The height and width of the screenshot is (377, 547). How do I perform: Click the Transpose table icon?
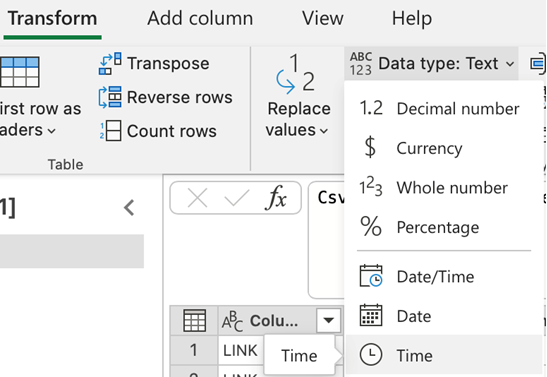110,63
